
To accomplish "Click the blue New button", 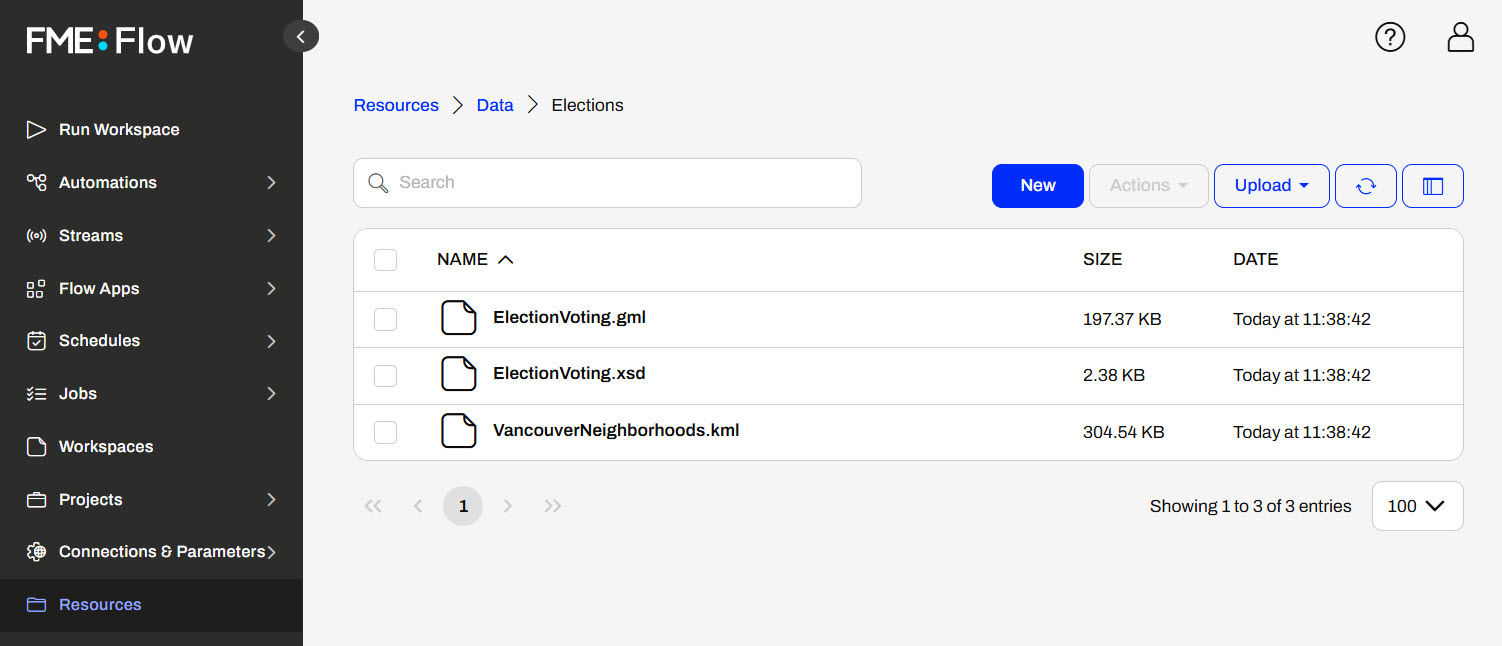I will (1037, 186).
